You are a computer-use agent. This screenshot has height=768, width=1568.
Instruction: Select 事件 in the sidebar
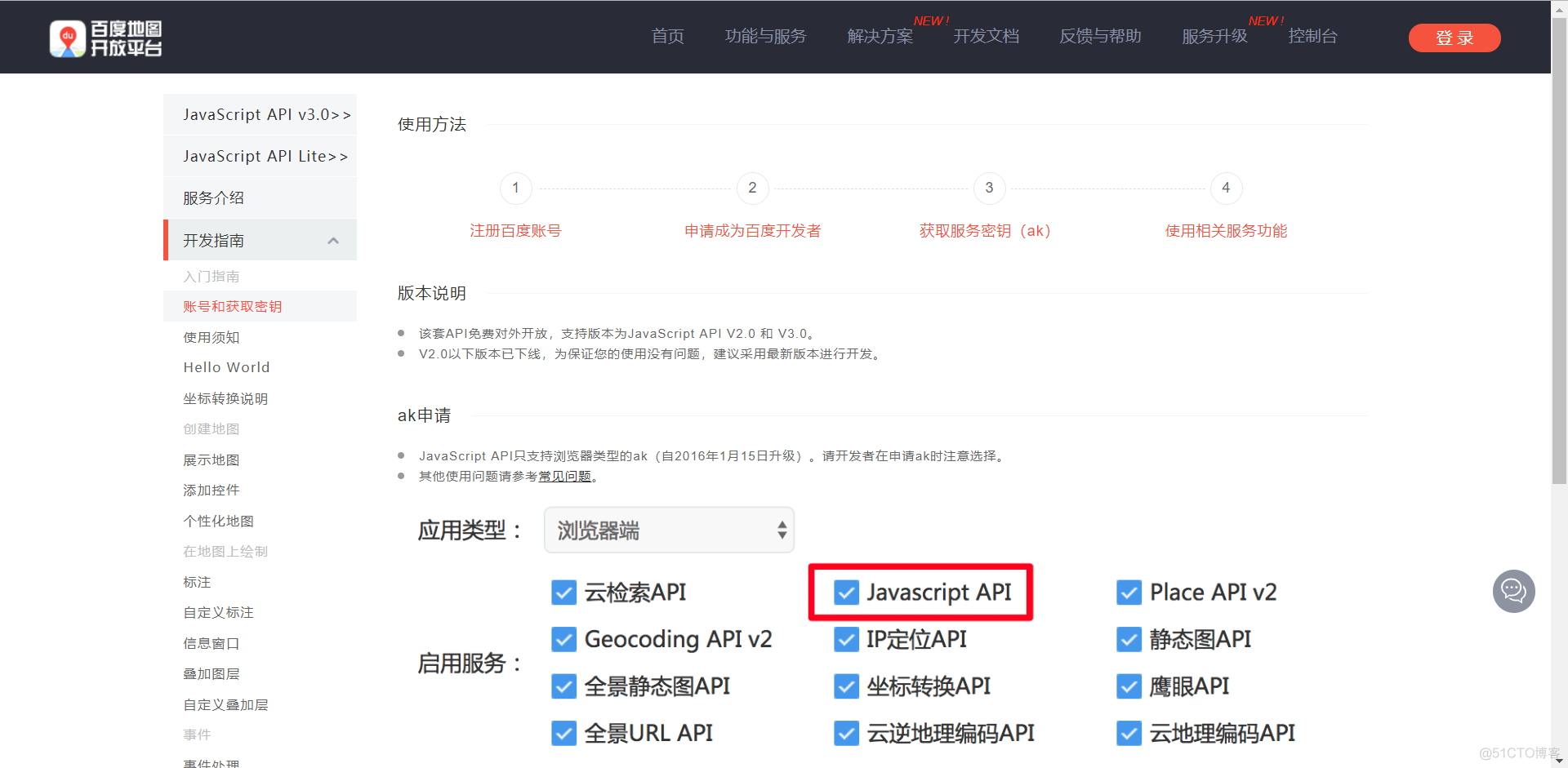[x=197, y=735]
